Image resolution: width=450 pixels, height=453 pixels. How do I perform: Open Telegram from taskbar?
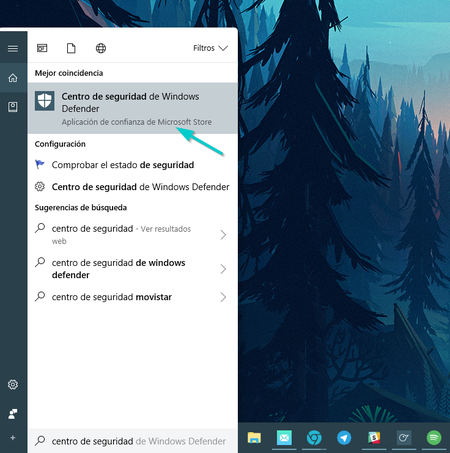point(344,438)
